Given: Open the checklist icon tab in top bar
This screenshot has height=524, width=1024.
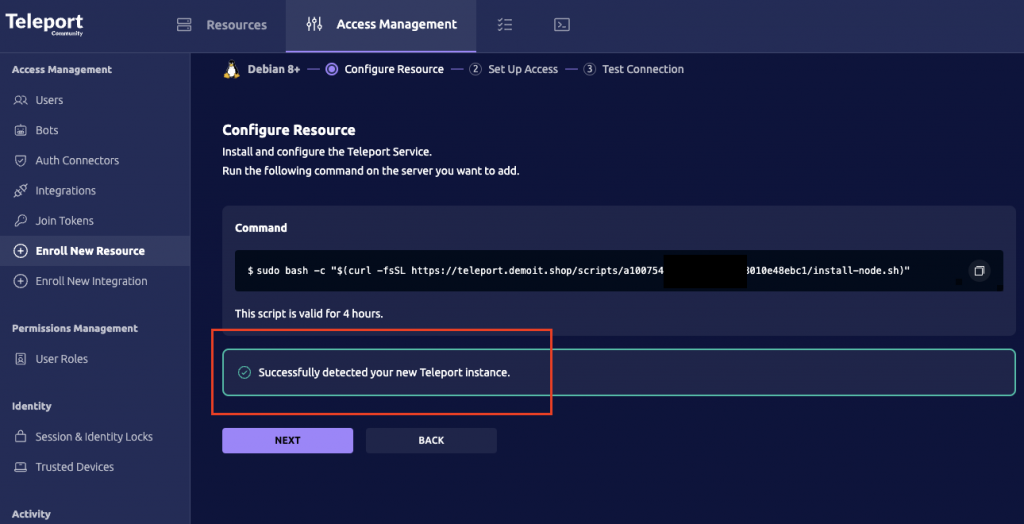Looking at the screenshot, I should pyautogui.click(x=505, y=25).
